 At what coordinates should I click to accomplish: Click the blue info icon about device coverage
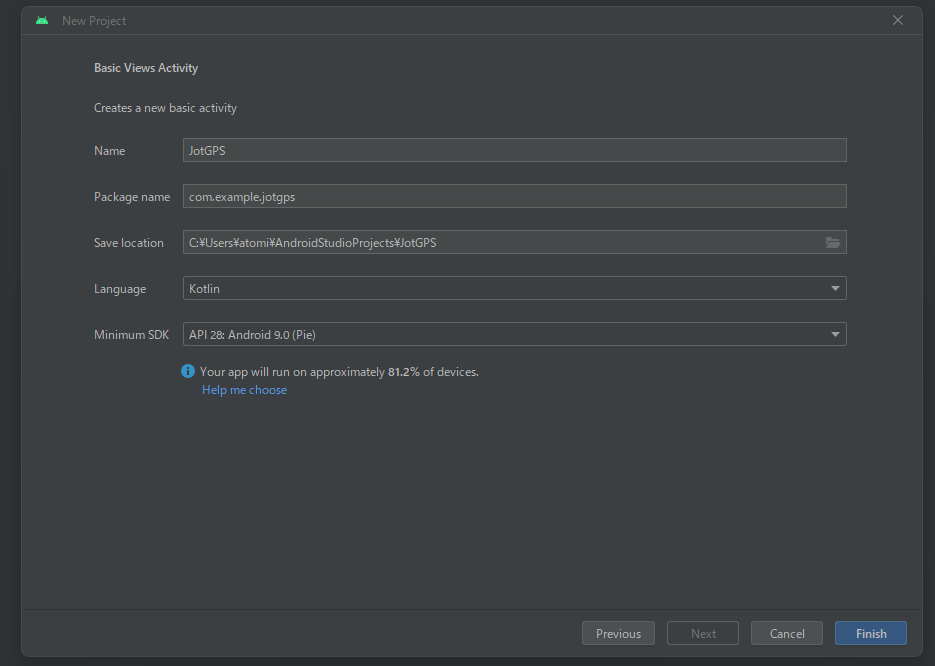click(188, 371)
